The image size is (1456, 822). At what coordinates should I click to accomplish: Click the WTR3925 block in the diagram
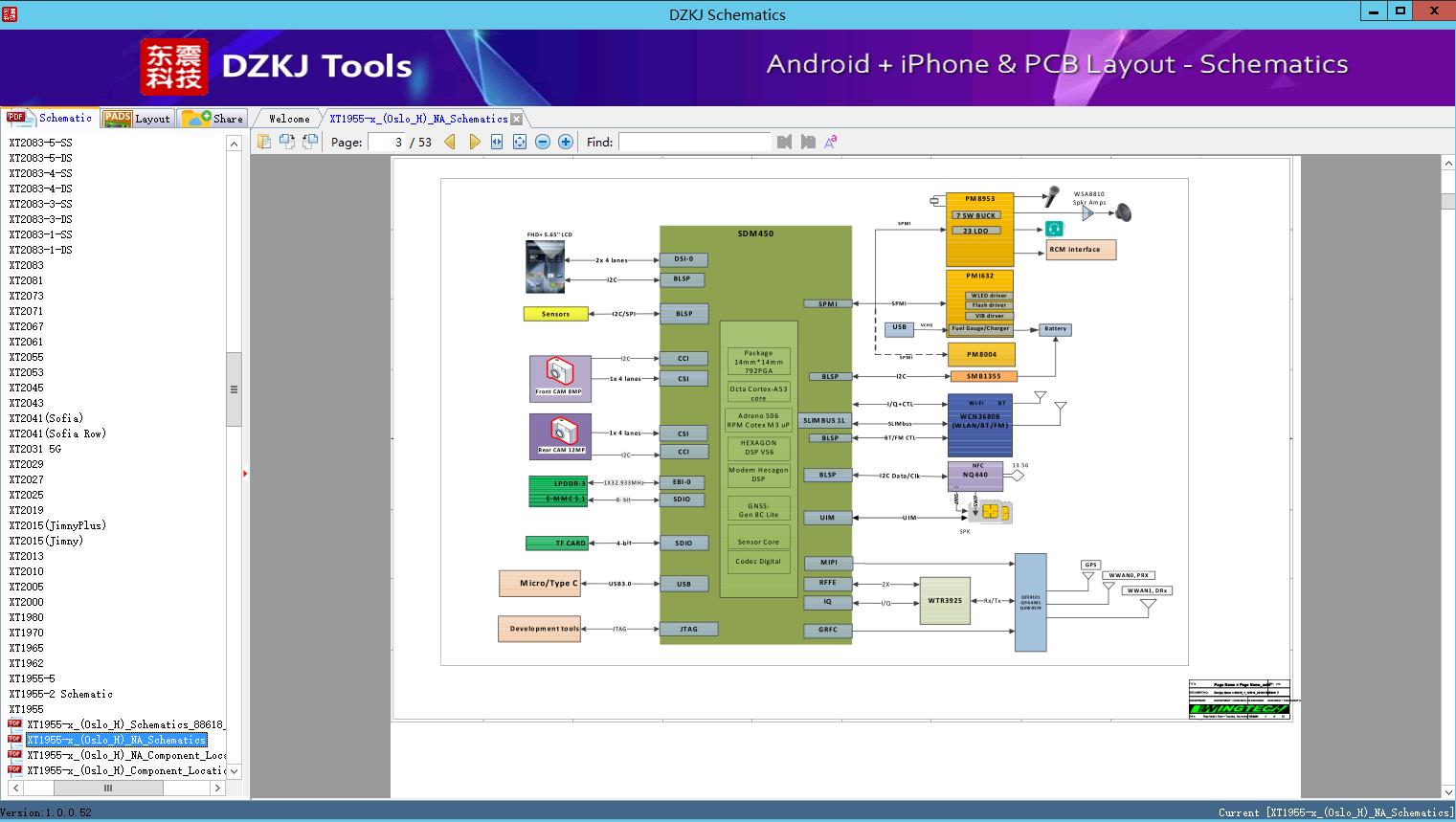point(945,601)
